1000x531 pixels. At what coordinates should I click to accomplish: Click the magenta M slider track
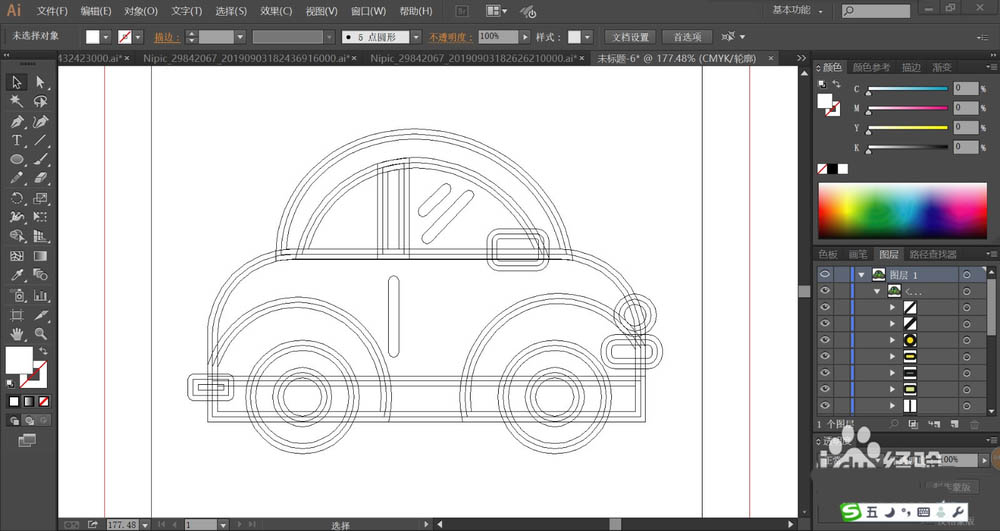(x=907, y=108)
